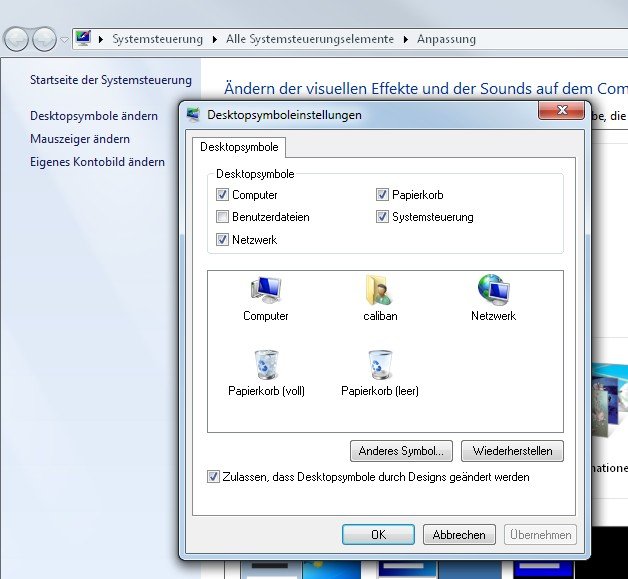This screenshot has height=579, width=628.
Task: Toggle allowing designs to change desktop icons
Action: (213, 477)
